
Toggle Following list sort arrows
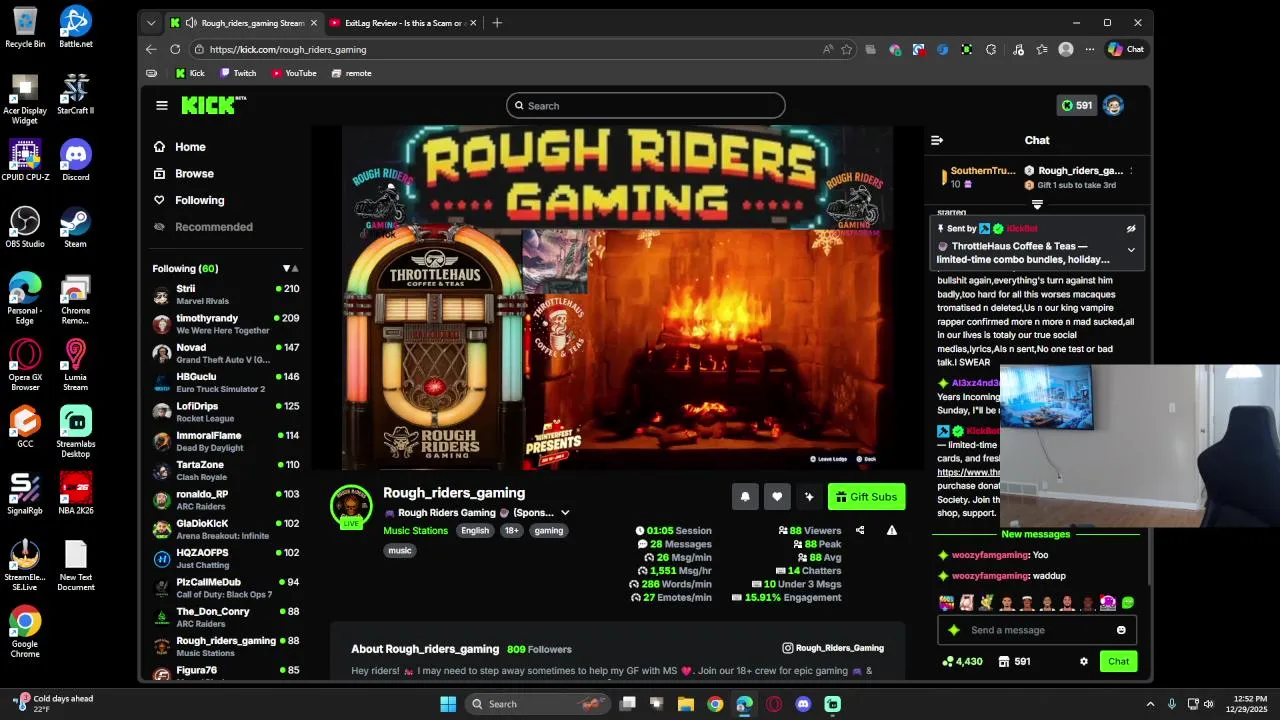coord(291,269)
